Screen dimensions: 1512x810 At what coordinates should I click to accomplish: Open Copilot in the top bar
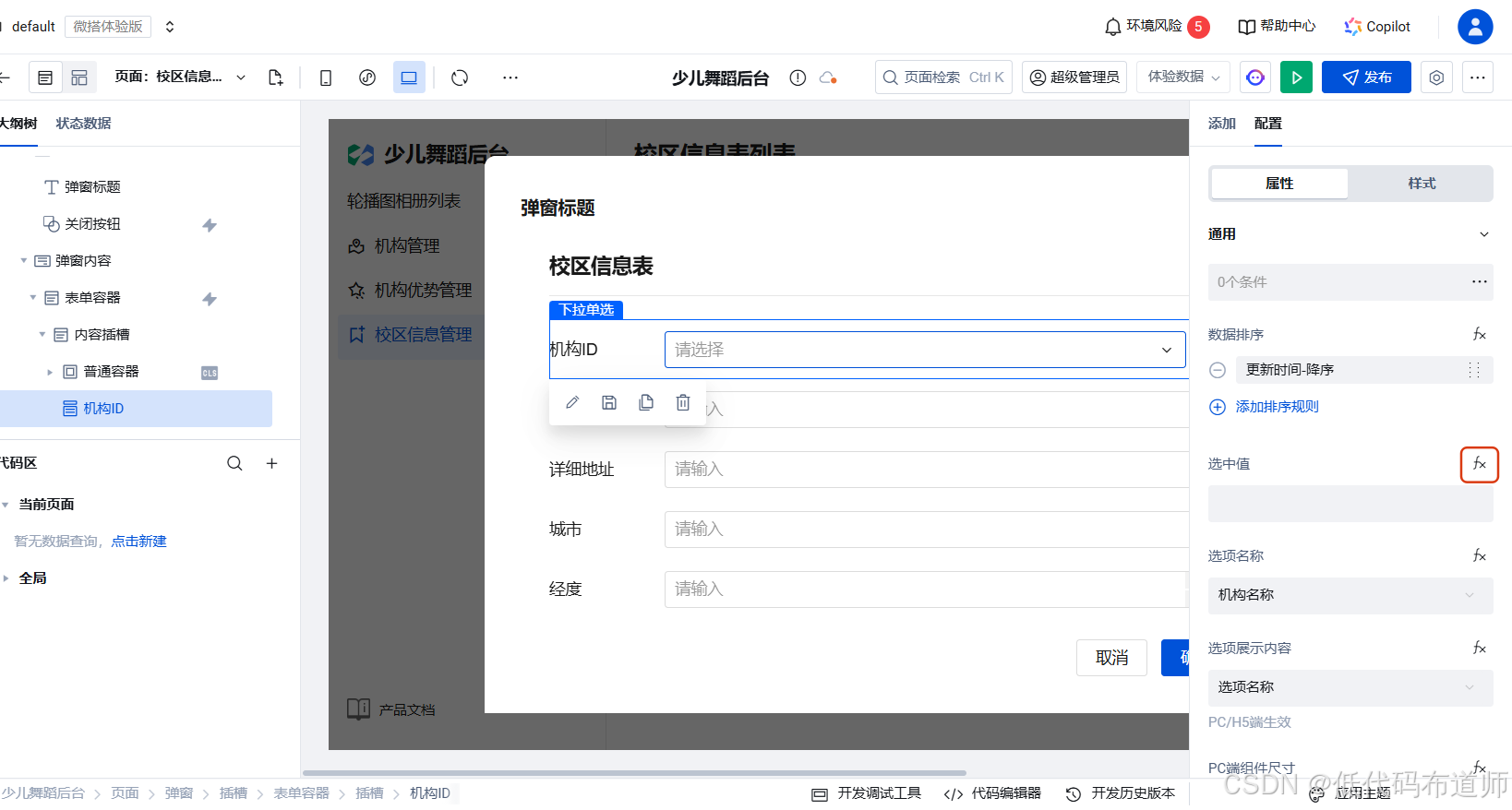[1377, 27]
